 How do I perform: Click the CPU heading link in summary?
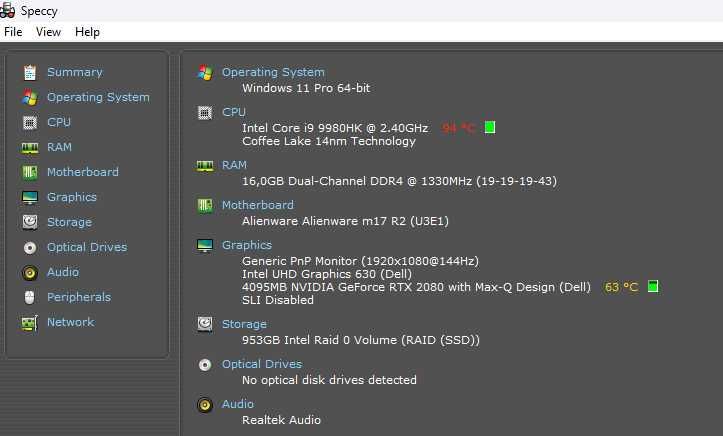(234, 112)
